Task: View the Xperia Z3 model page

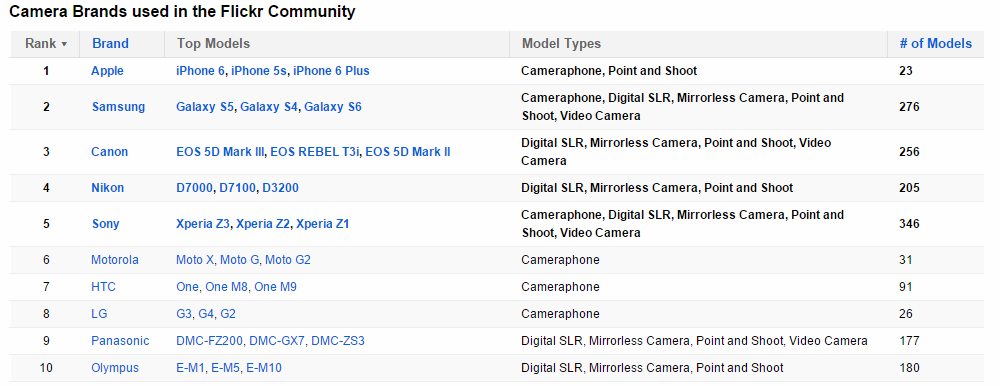Action: [x=203, y=224]
